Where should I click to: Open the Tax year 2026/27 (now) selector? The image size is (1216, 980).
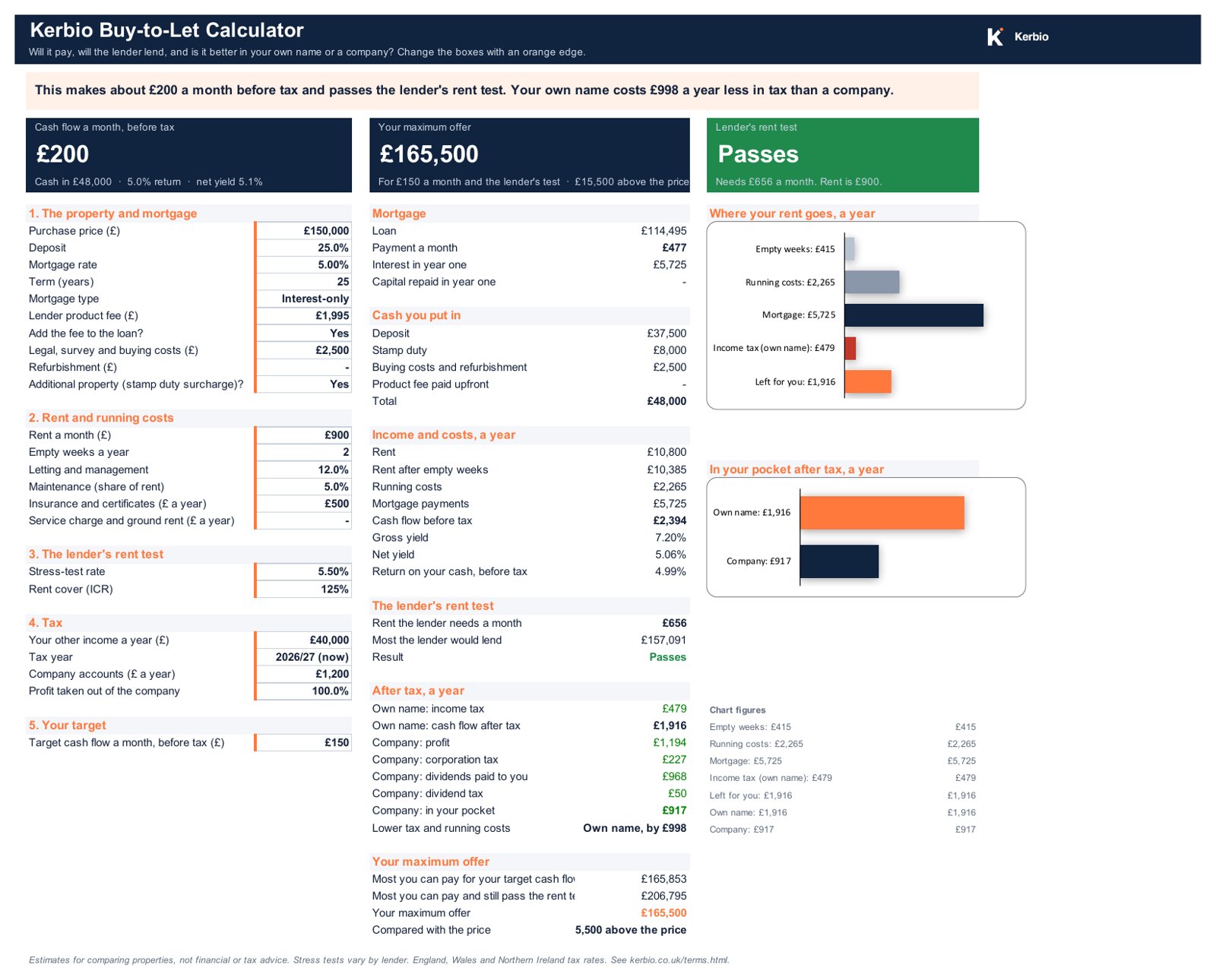(x=303, y=657)
